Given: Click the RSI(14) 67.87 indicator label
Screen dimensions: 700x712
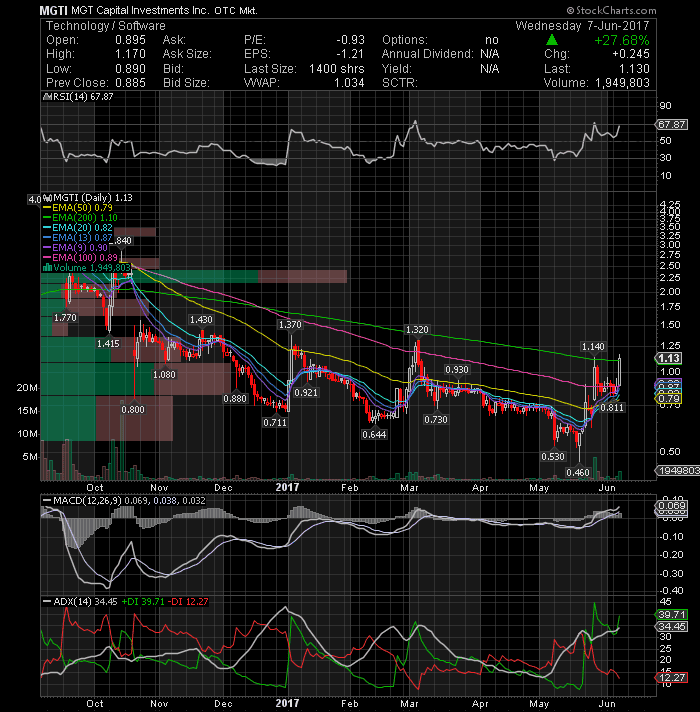Looking at the screenshot, I should click(78, 97).
